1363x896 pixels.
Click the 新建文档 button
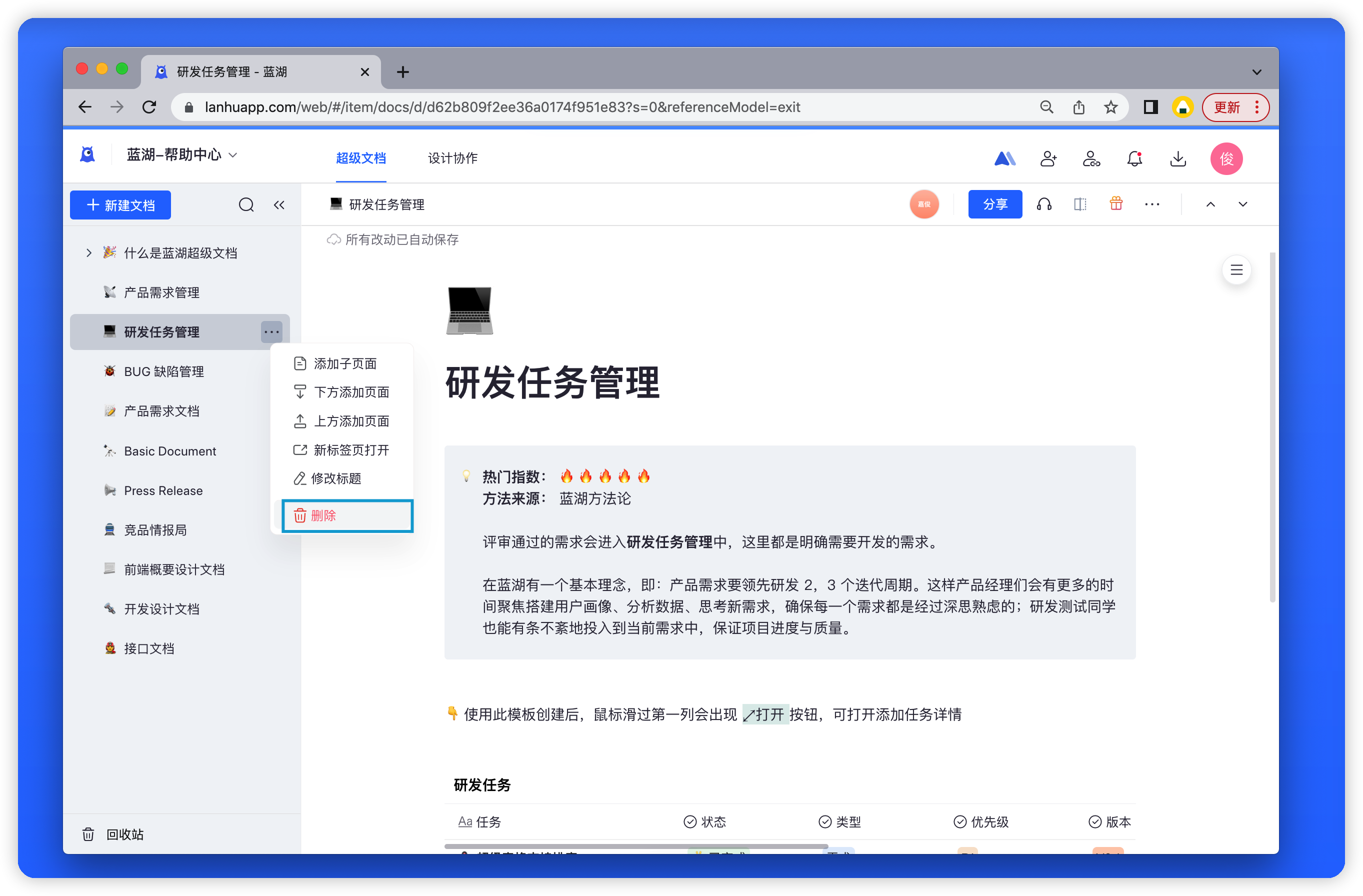(x=120, y=205)
